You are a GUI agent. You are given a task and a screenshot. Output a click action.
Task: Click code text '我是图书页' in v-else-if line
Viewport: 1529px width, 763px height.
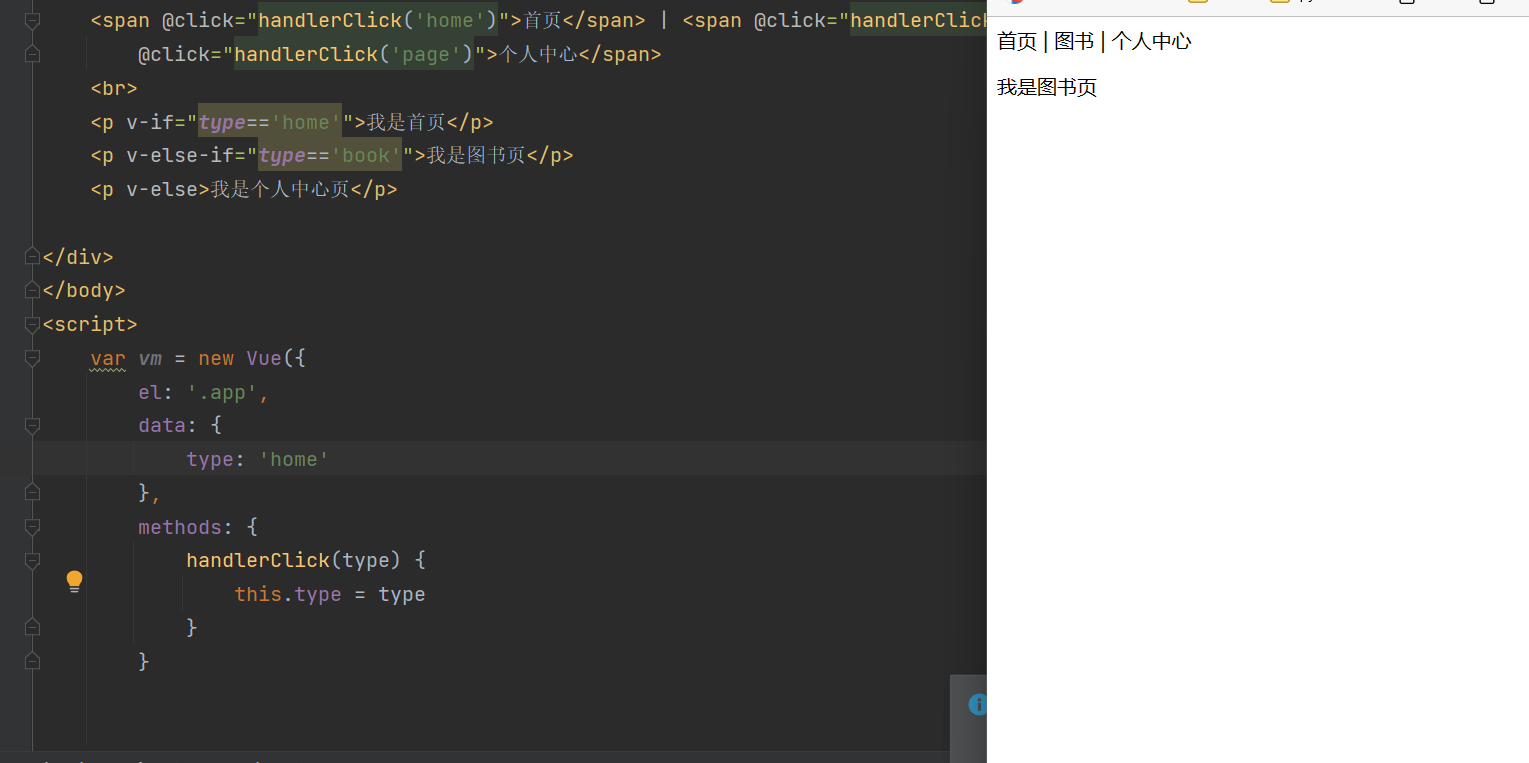point(476,156)
